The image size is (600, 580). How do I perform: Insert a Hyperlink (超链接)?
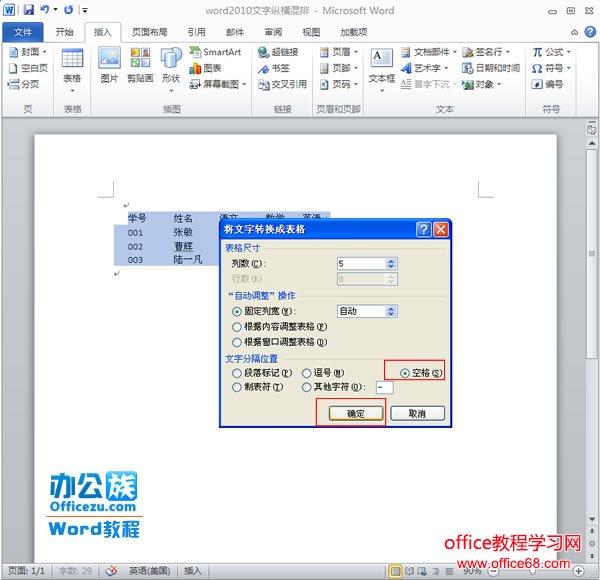[278, 52]
